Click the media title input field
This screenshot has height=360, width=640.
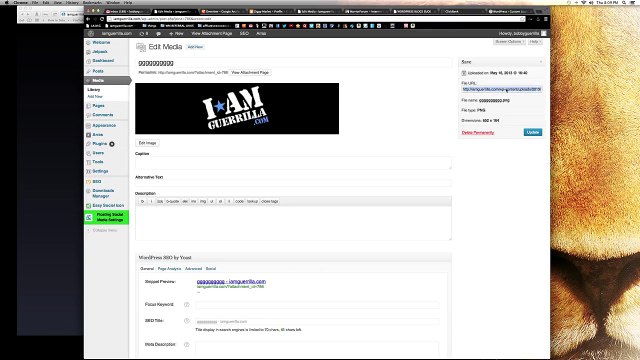pyautogui.click(x=293, y=63)
